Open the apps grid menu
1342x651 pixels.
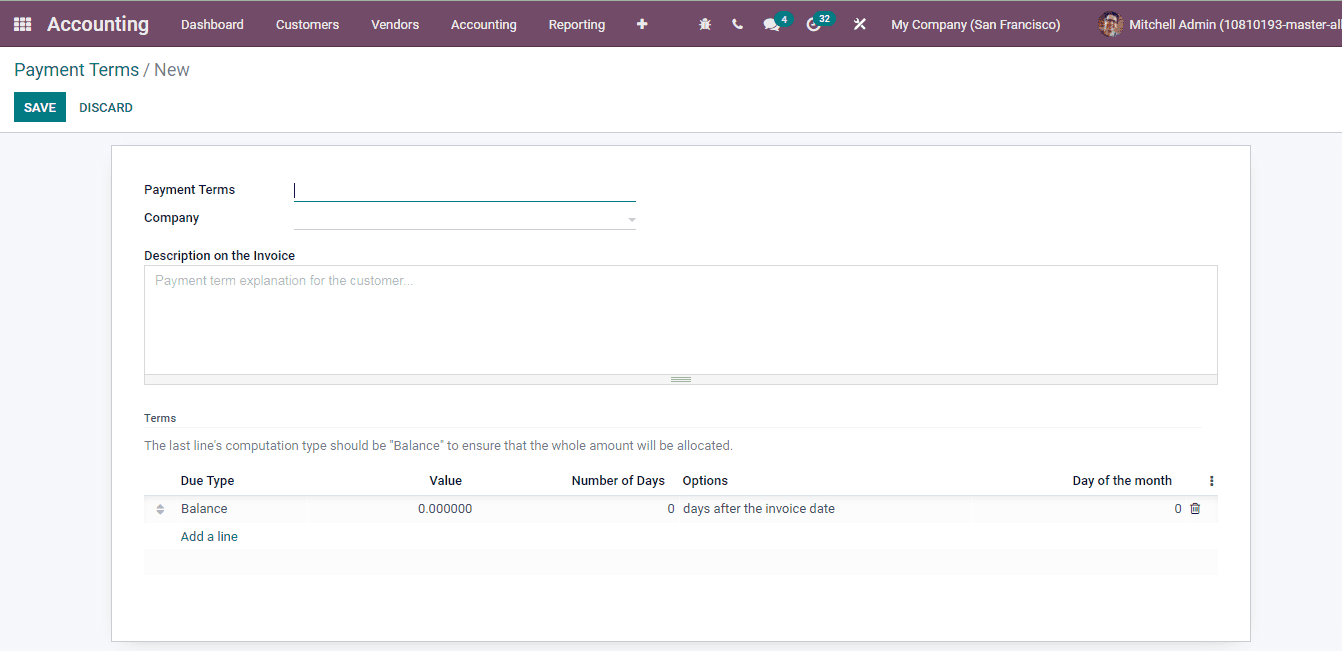[x=21, y=23]
